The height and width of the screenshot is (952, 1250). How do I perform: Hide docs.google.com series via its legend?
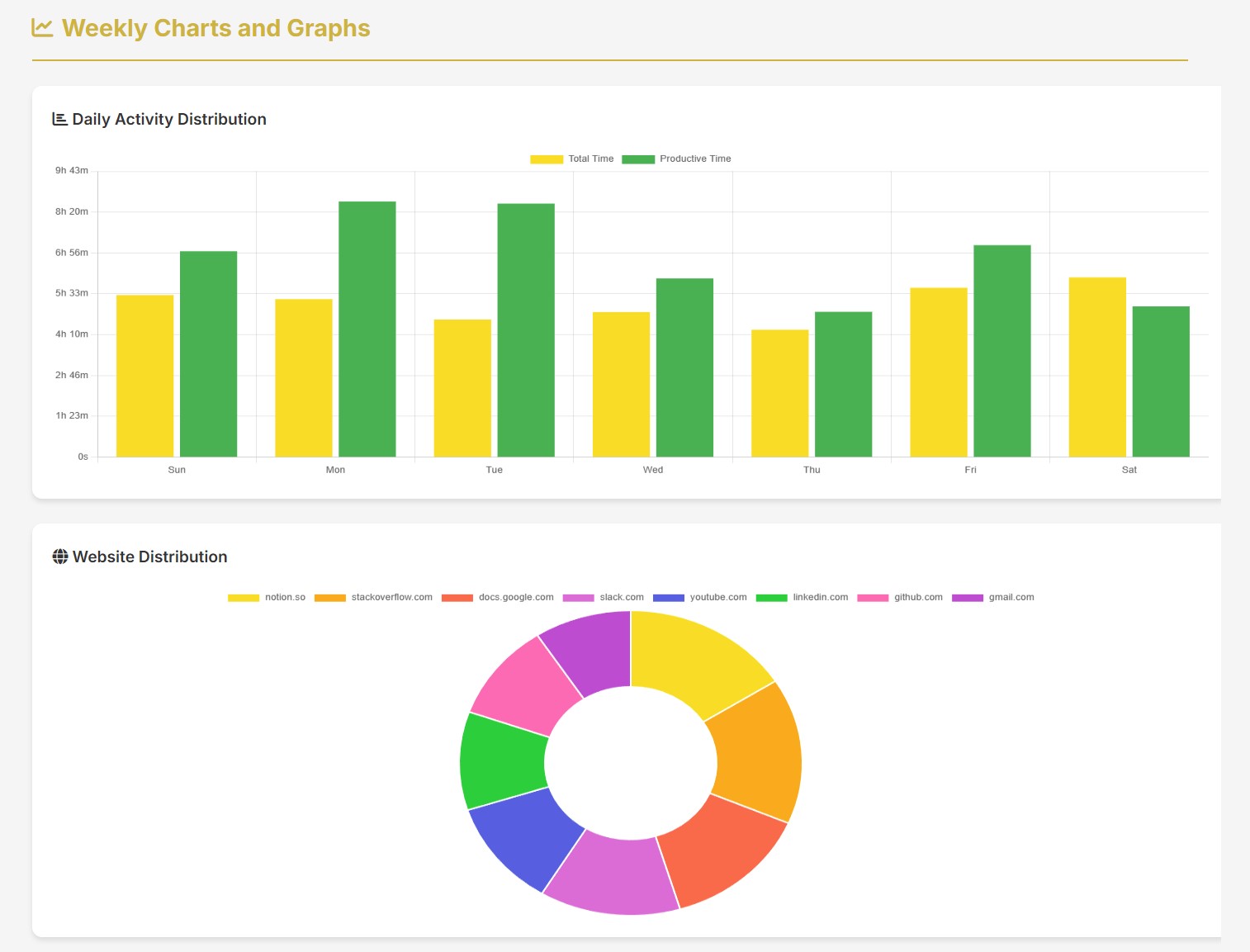pos(498,598)
